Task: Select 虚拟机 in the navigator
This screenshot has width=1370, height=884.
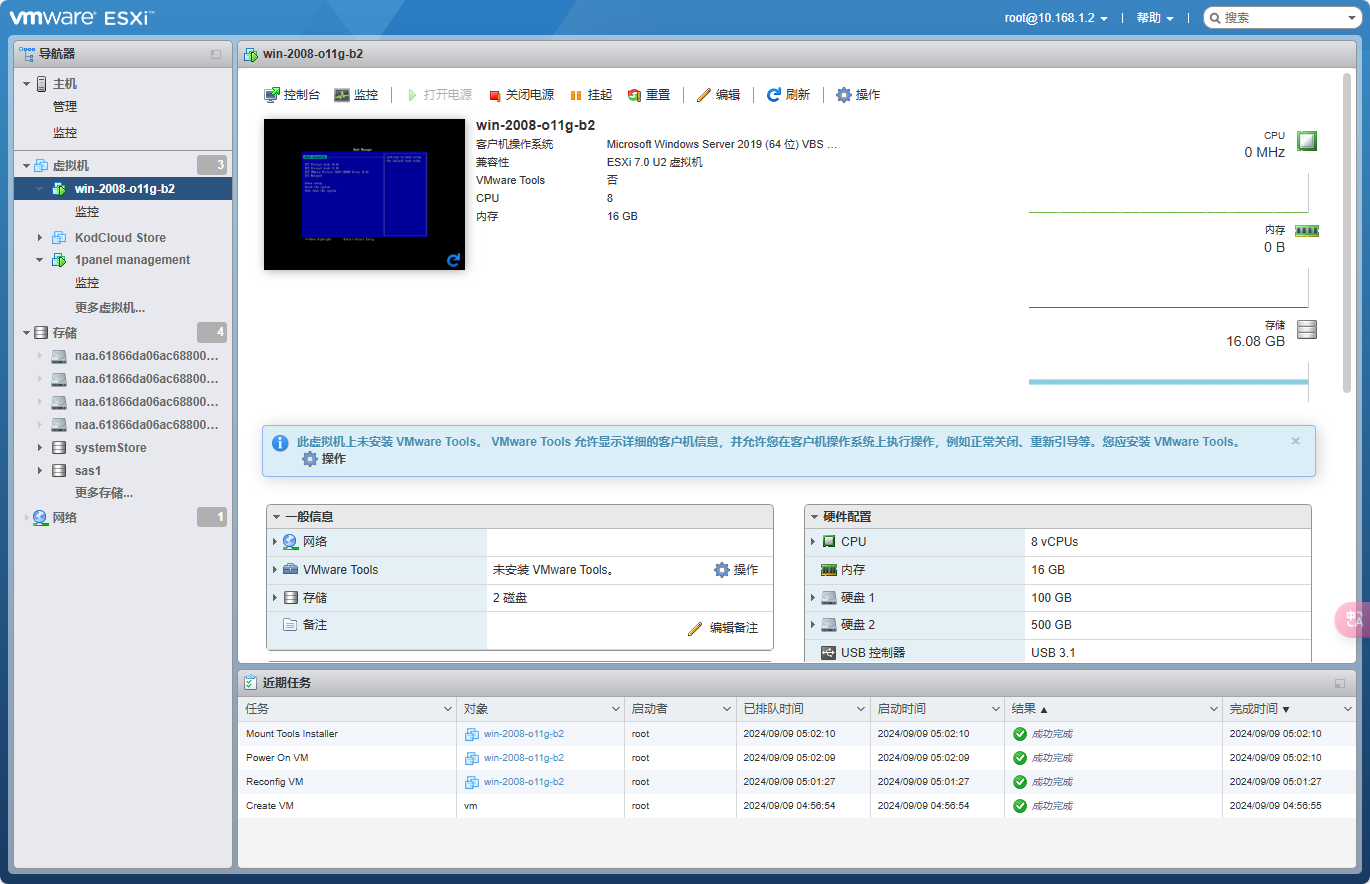Action: tap(71, 165)
